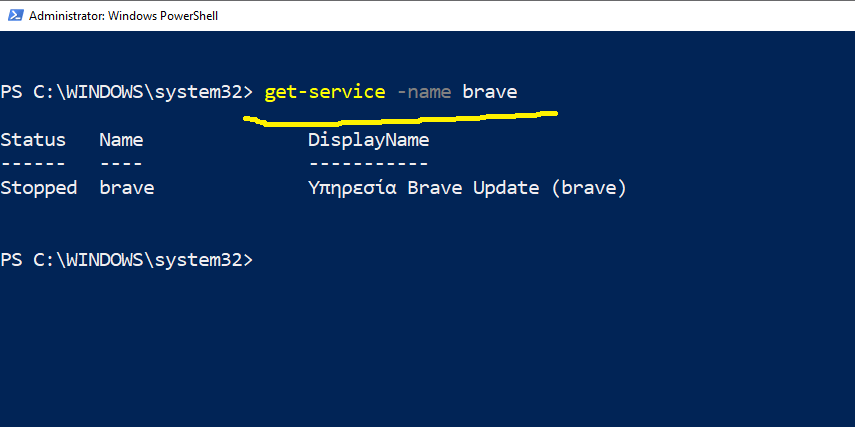Click the 'Administrator: Windows PowerShell' window title
Image resolution: width=855 pixels, height=427 pixels.
pyautogui.click(x=124, y=16)
